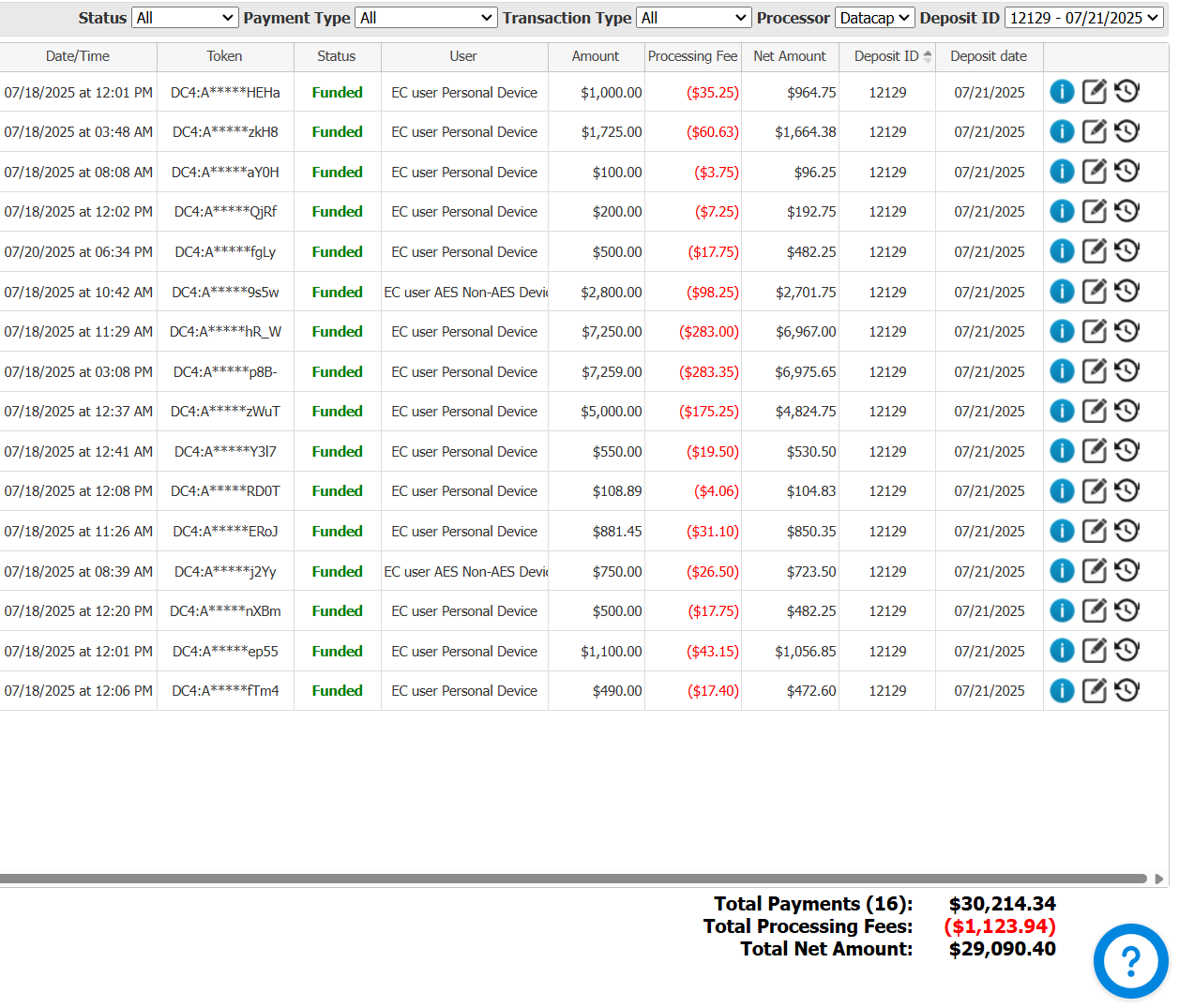The image size is (1179, 1008).
Task: Open the blue help question mark button
Action: [x=1130, y=961]
